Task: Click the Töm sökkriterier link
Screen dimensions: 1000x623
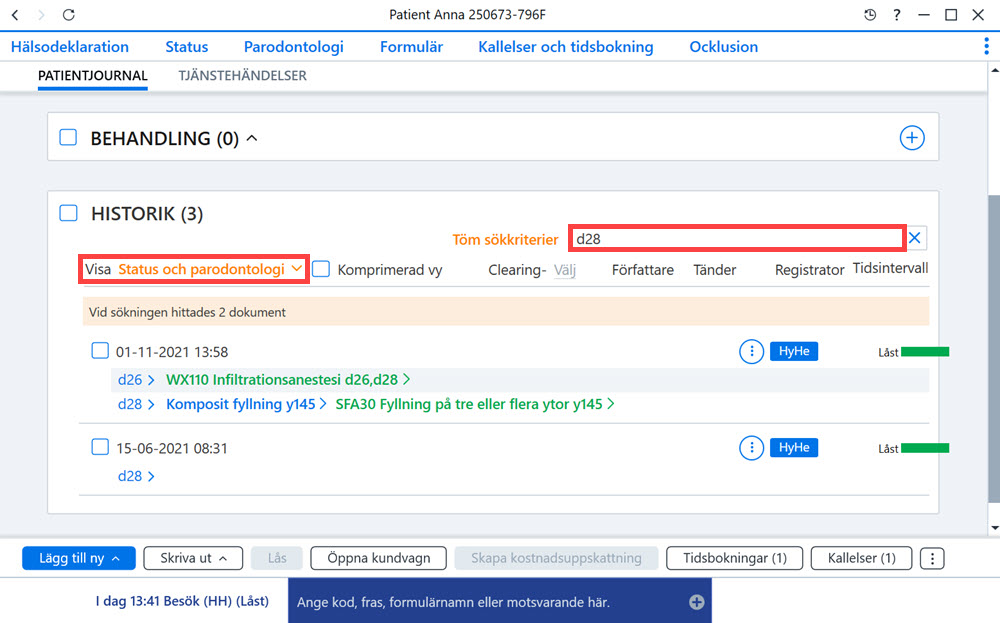Action: [505, 239]
